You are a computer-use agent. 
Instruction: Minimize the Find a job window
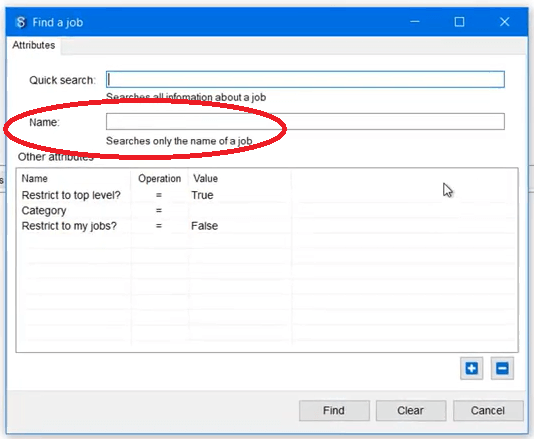[414, 22]
